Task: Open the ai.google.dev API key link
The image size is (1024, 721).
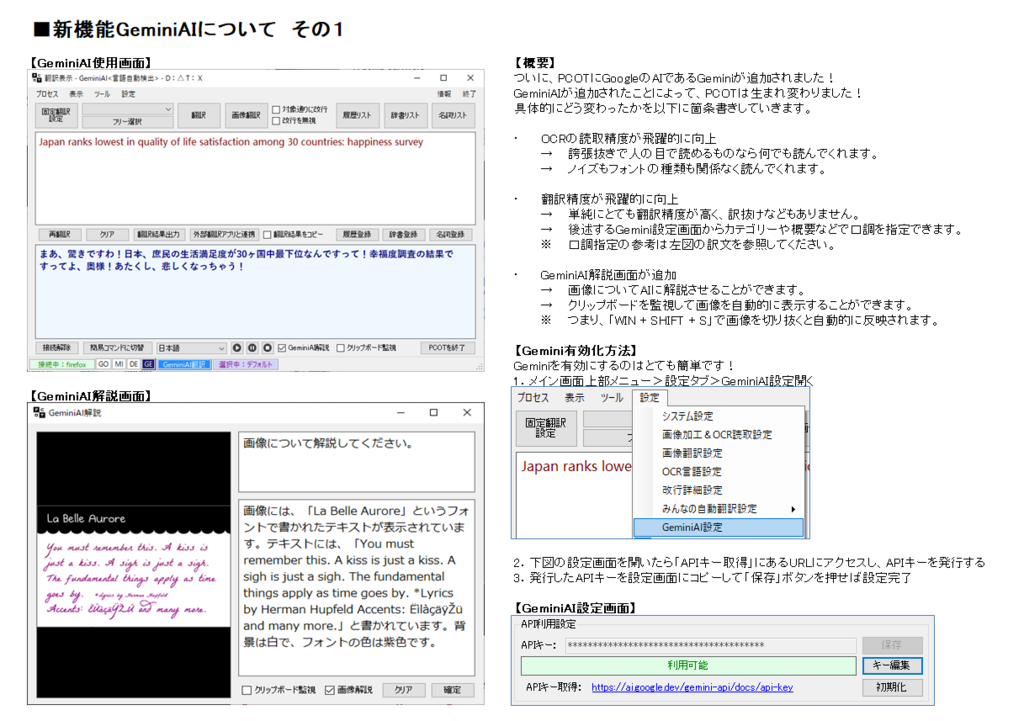Action: click(692, 688)
